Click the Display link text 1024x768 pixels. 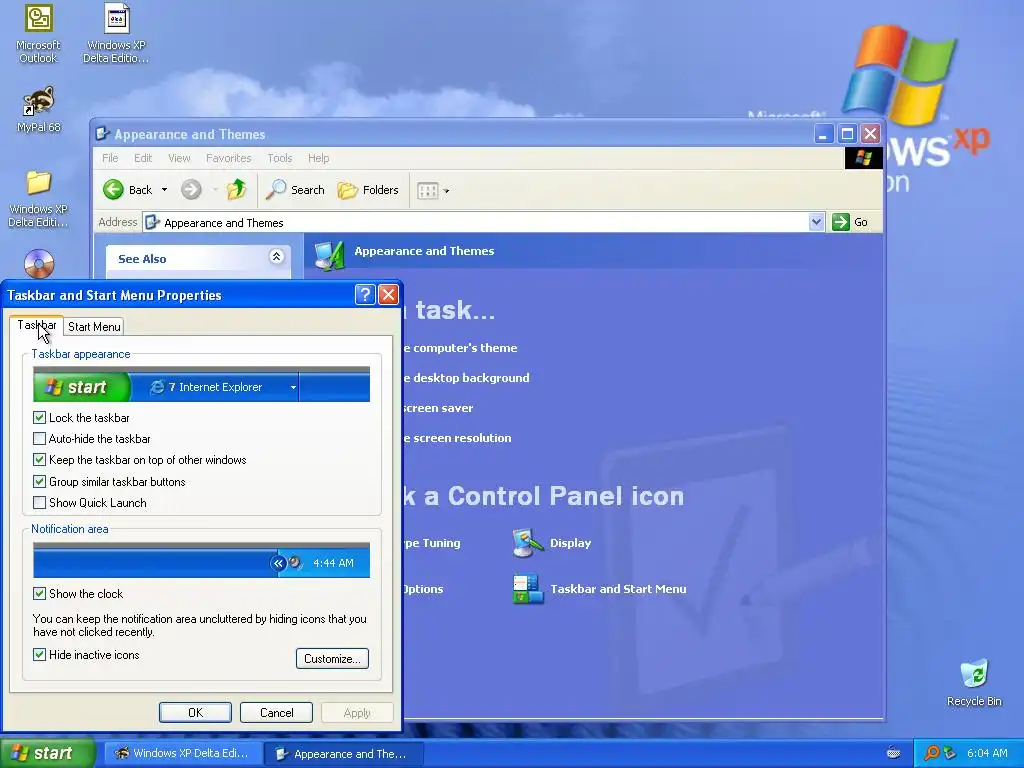click(x=570, y=543)
